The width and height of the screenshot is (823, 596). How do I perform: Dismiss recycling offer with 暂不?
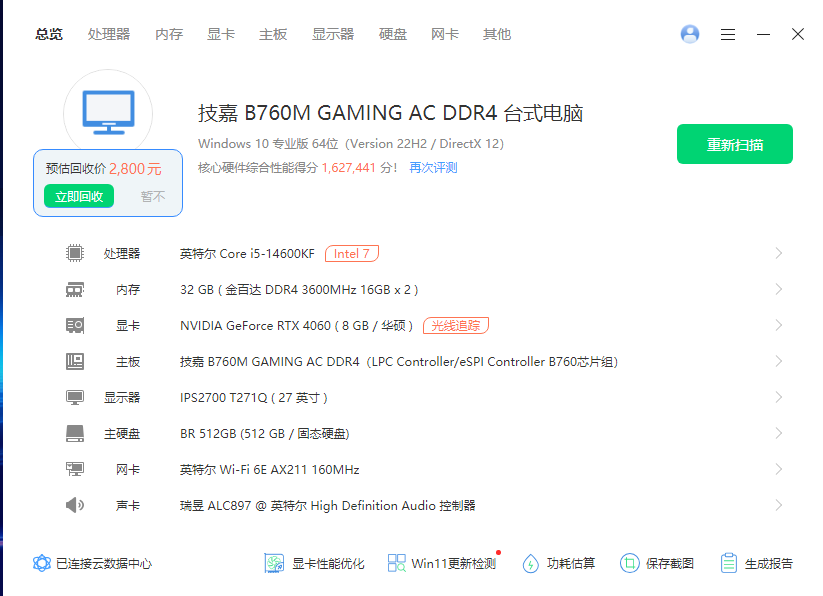click(x=153, y=197)
